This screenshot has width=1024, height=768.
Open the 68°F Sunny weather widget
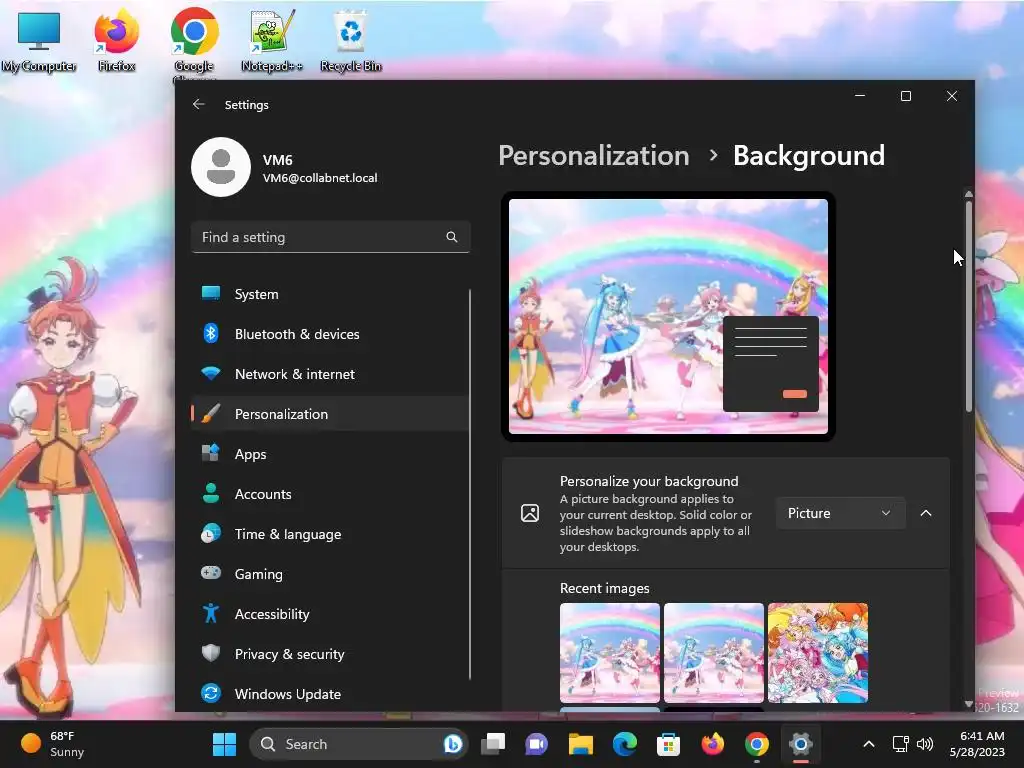click(52, 744)
